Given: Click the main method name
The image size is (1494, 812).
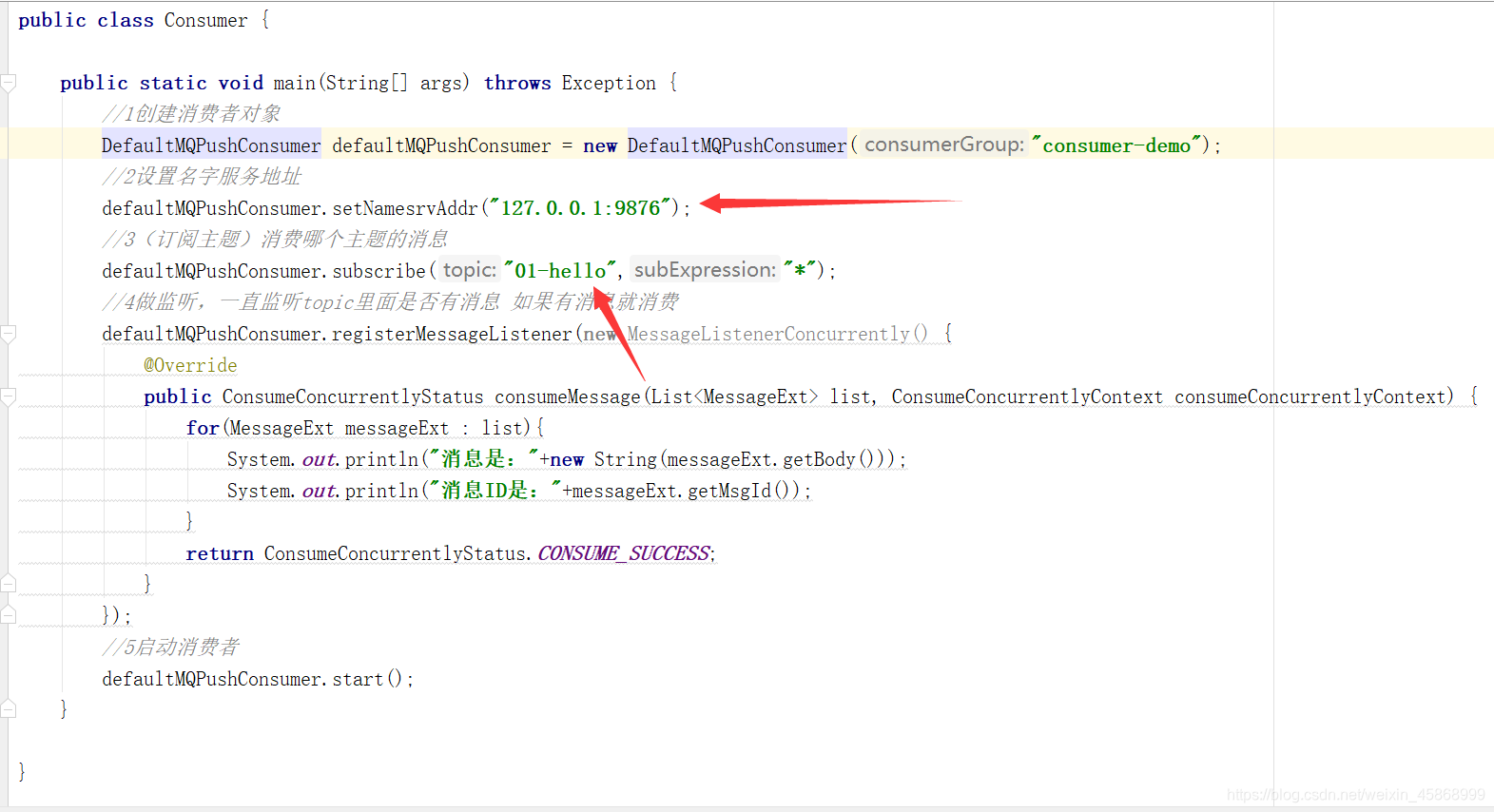Looking at the screenshot, I should pos(294,83).
